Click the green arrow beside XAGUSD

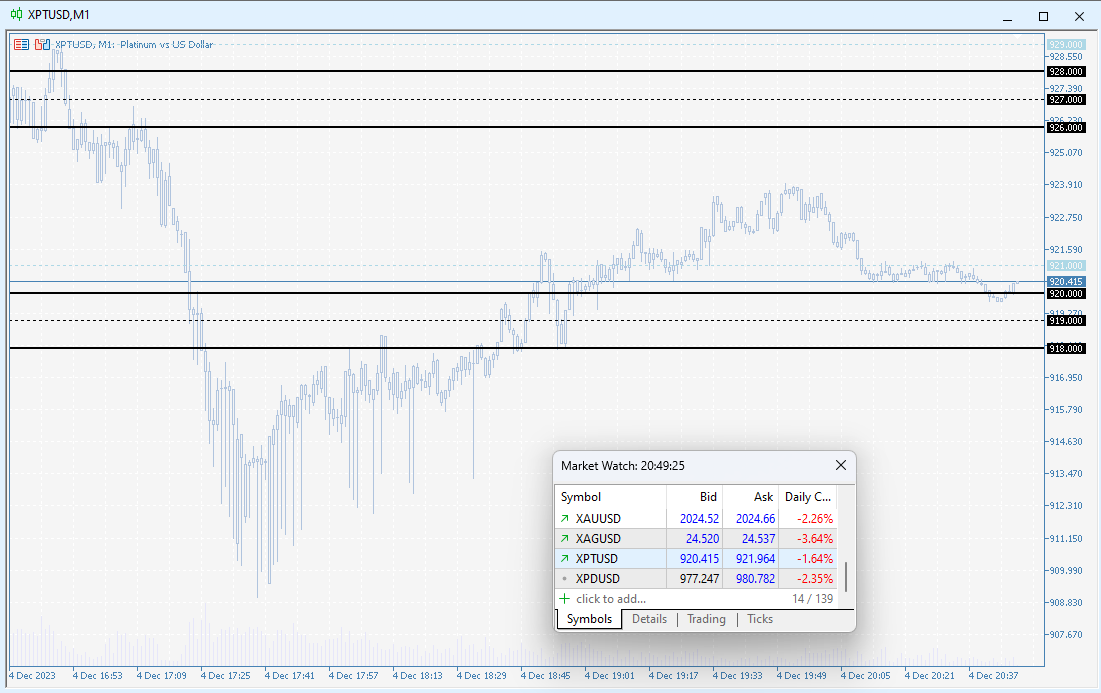coord(565,539)
